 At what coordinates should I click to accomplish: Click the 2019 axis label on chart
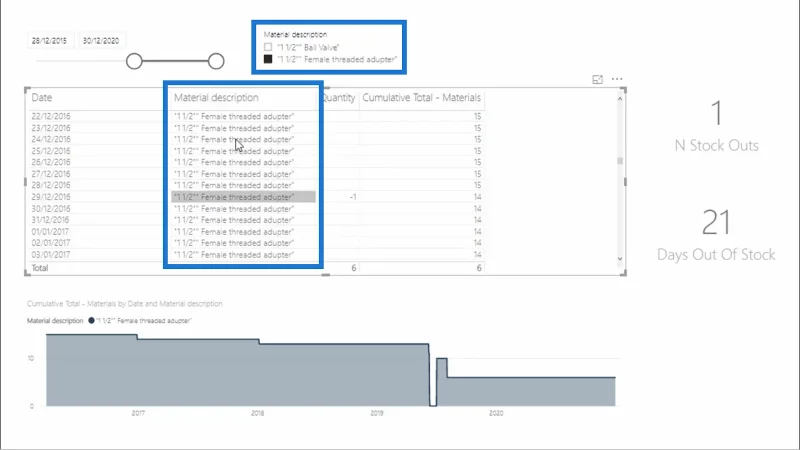tap(377, 413)
